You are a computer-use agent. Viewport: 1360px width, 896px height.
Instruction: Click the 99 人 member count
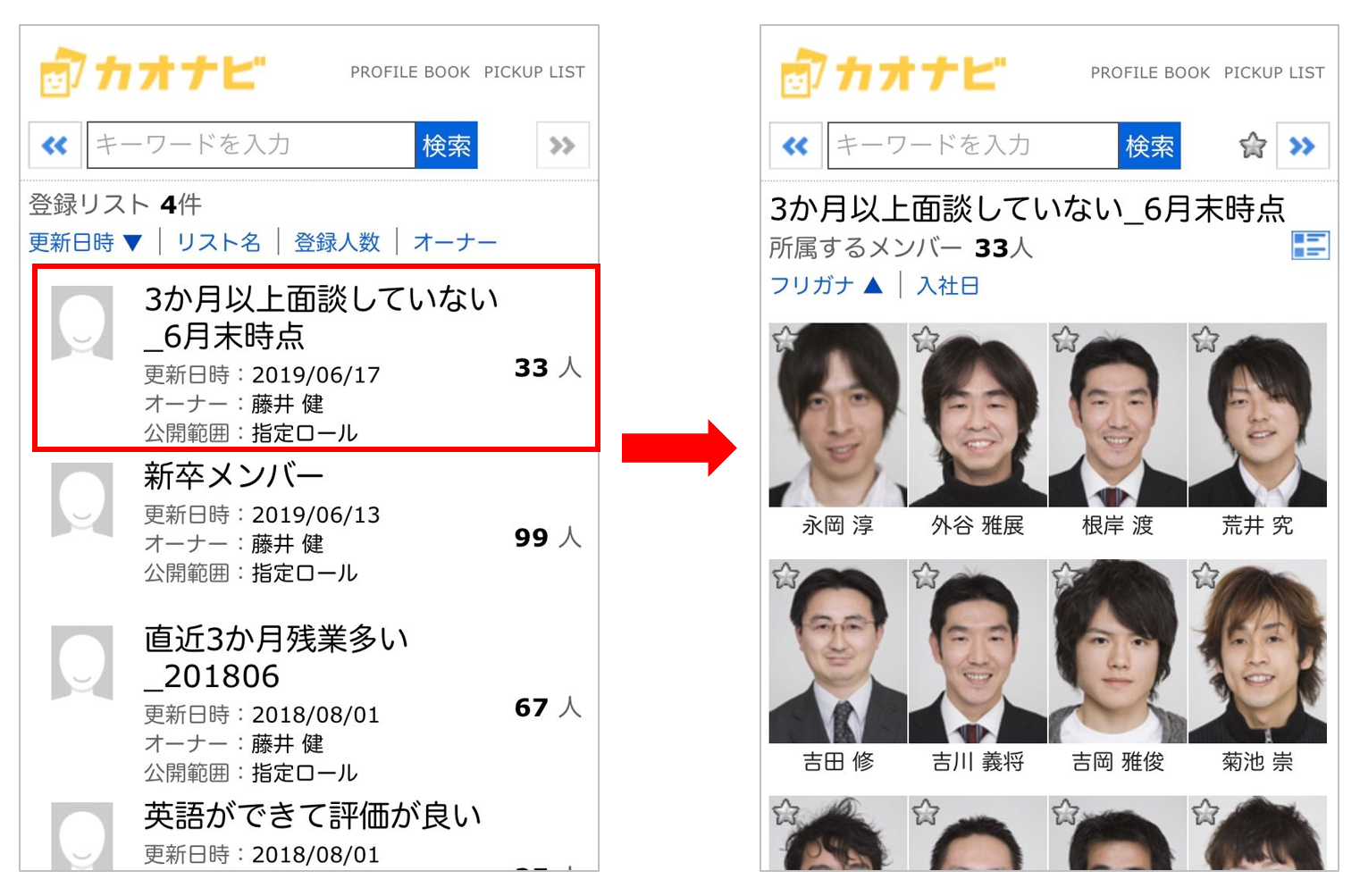tap(548, 537)
